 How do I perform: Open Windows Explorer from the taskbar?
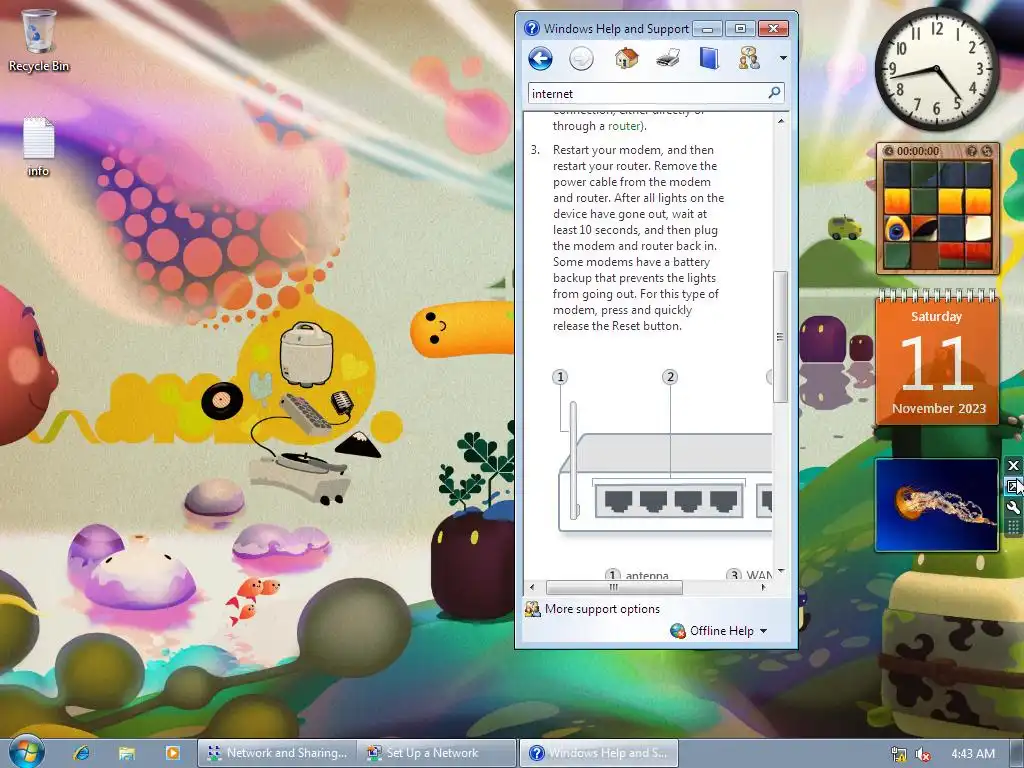pos(126,753)
